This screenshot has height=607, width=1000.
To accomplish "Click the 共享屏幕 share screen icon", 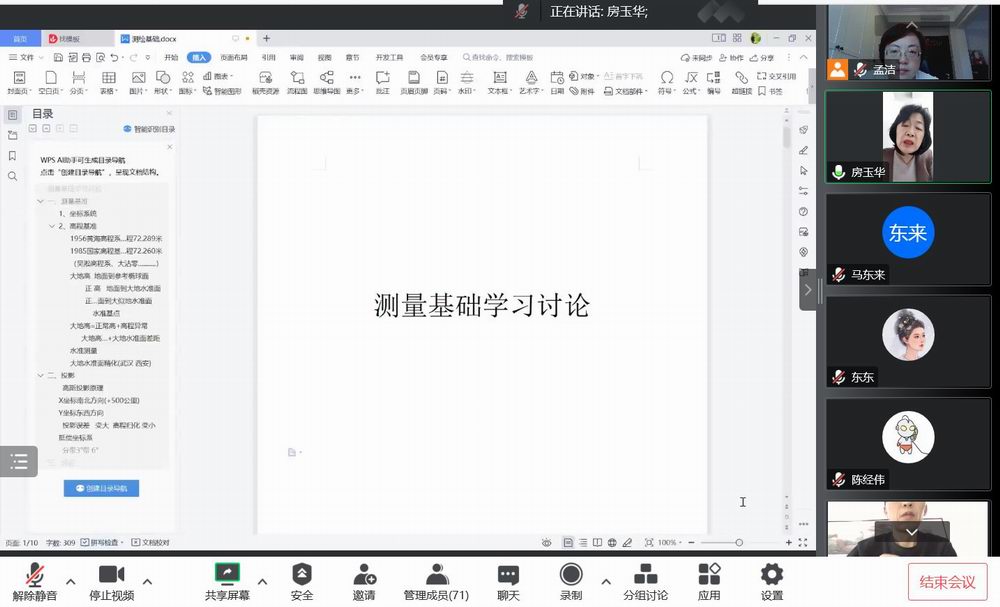I will (227, 574).
